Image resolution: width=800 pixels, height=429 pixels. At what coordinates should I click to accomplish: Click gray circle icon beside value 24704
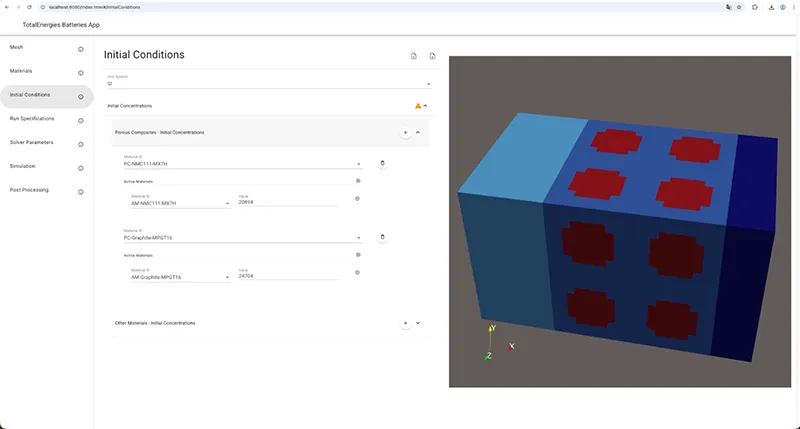coord(357,272)
